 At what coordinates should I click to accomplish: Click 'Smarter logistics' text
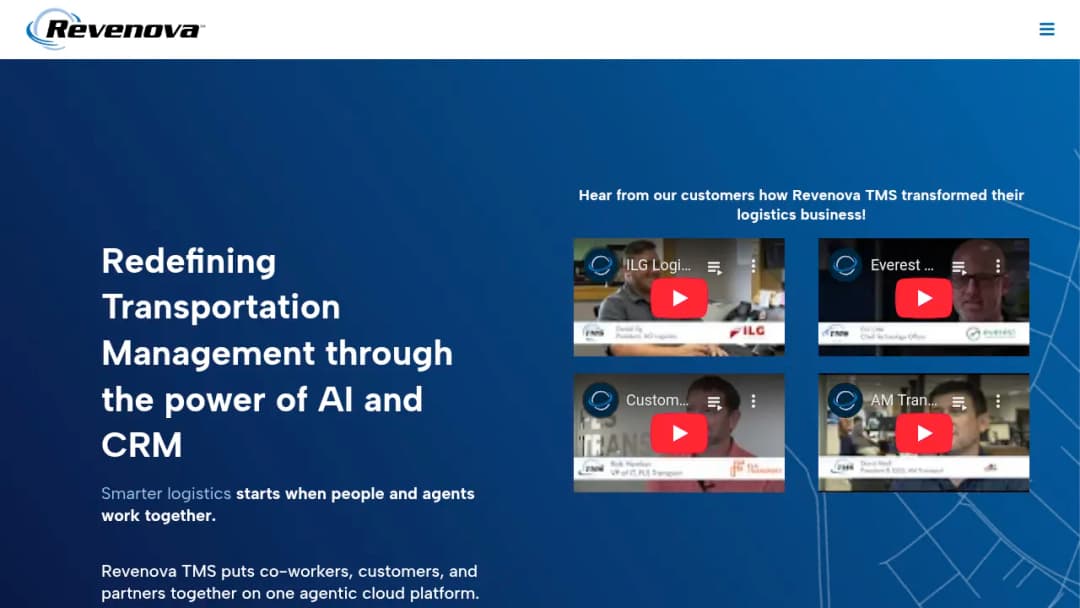[166, 494]
